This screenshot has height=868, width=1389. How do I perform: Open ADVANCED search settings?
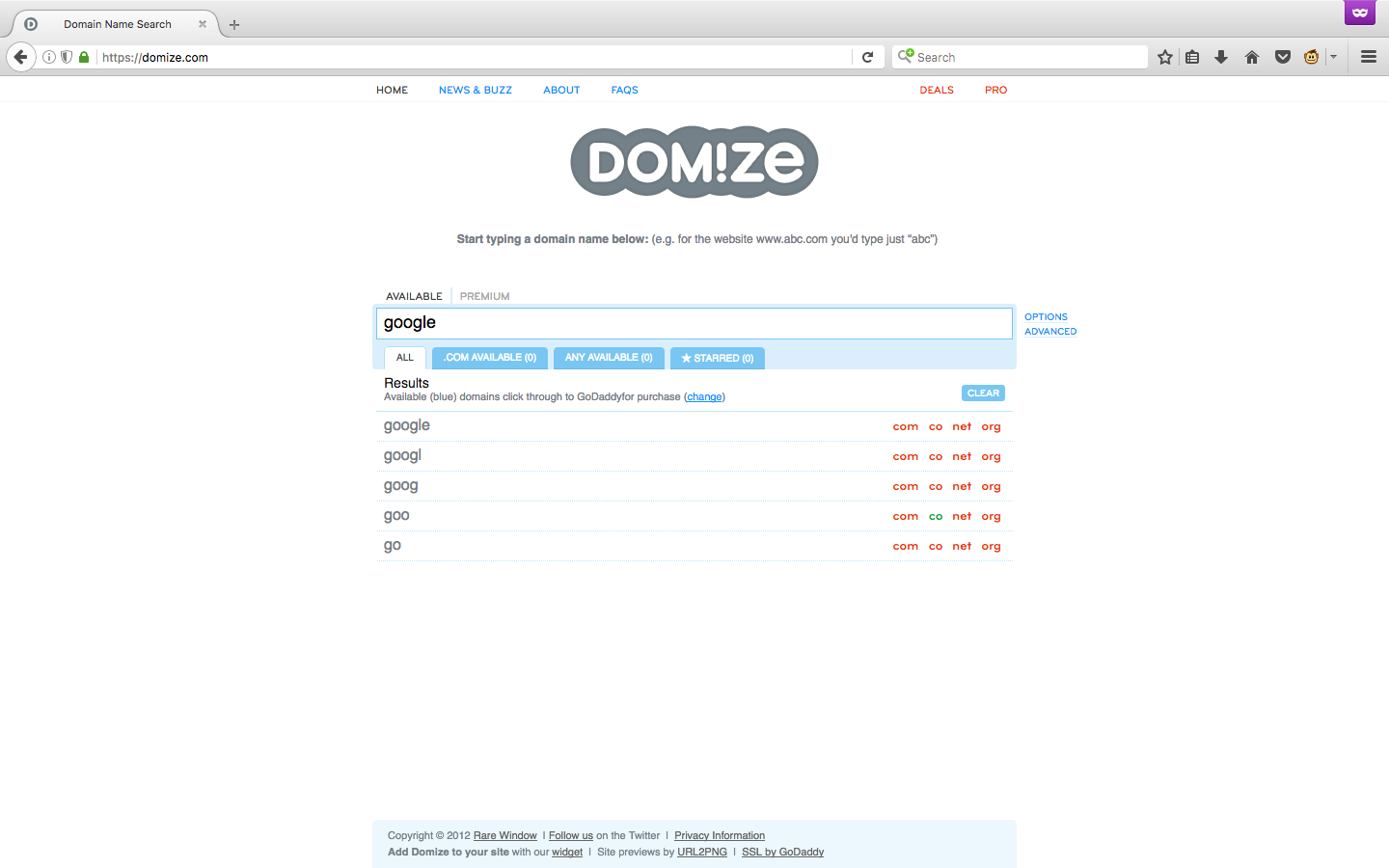coord(1050,331)
